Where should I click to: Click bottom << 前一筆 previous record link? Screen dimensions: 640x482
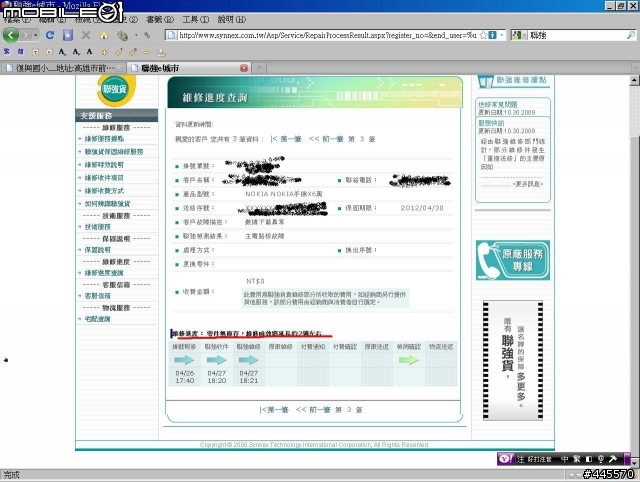313,410
